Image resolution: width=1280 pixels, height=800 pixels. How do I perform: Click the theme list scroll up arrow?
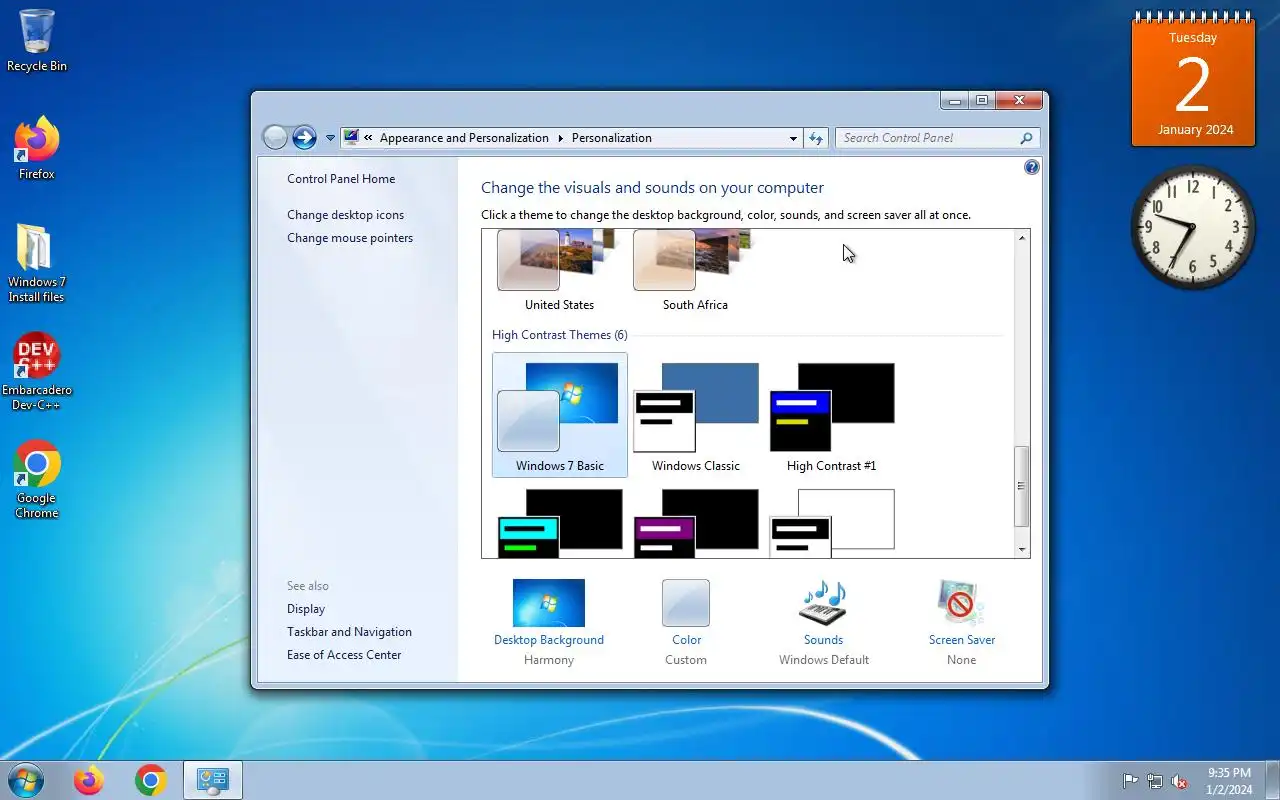[1022, 238]
